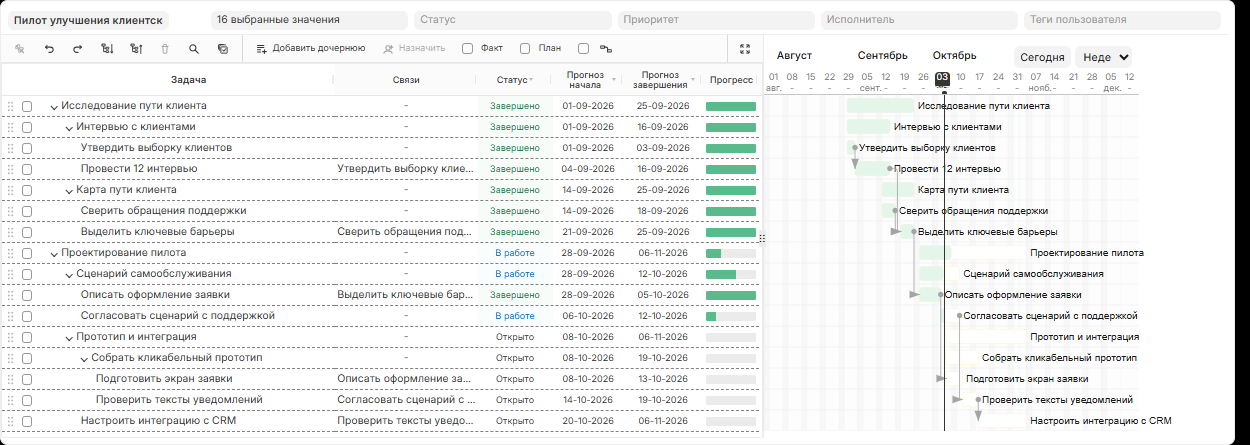
Task: Click the drag handle of Карта пути клиента row
Action: (x=11, y=190)
